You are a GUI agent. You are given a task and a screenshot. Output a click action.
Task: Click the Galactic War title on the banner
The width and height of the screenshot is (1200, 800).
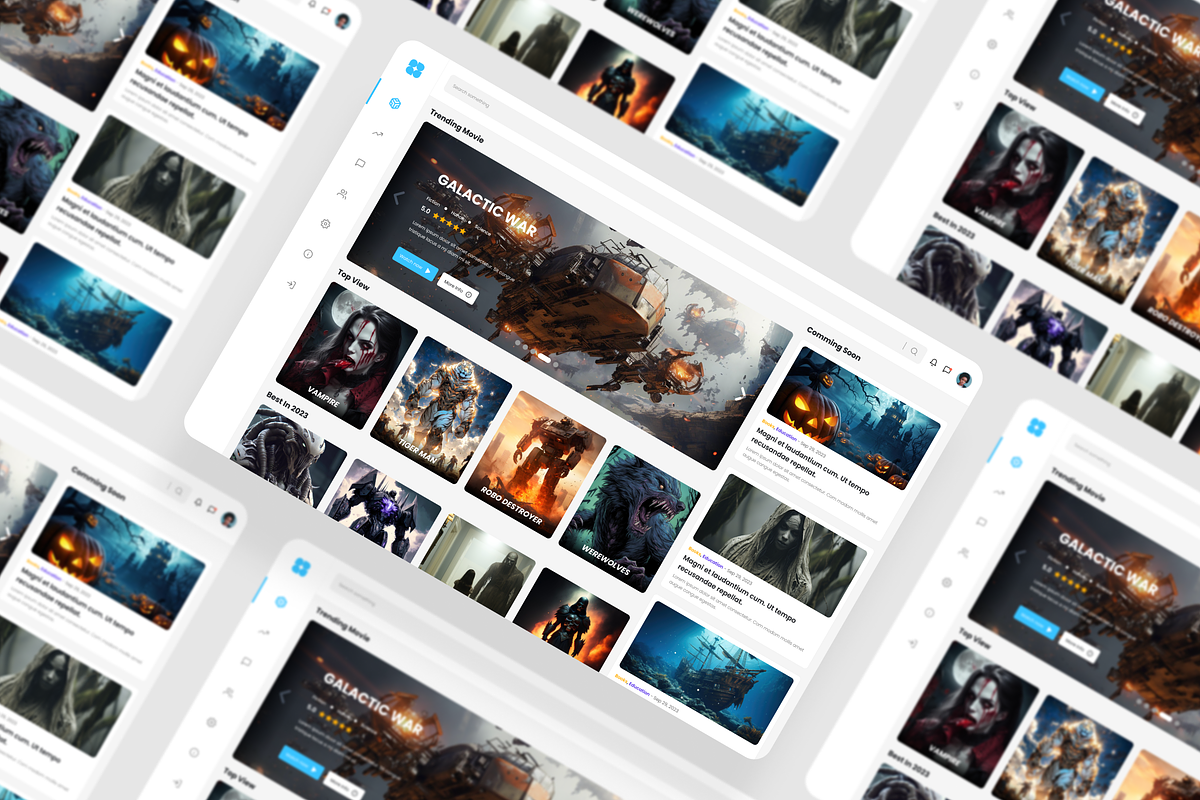[487, 206]
